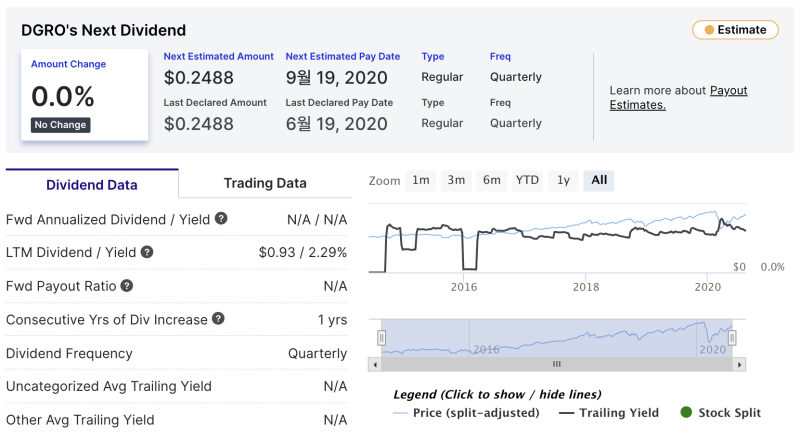Click the Uncategorized Avg Trailing Yield label
The image size is (800, 439).
pyautogui.click(x=109, y=386)
